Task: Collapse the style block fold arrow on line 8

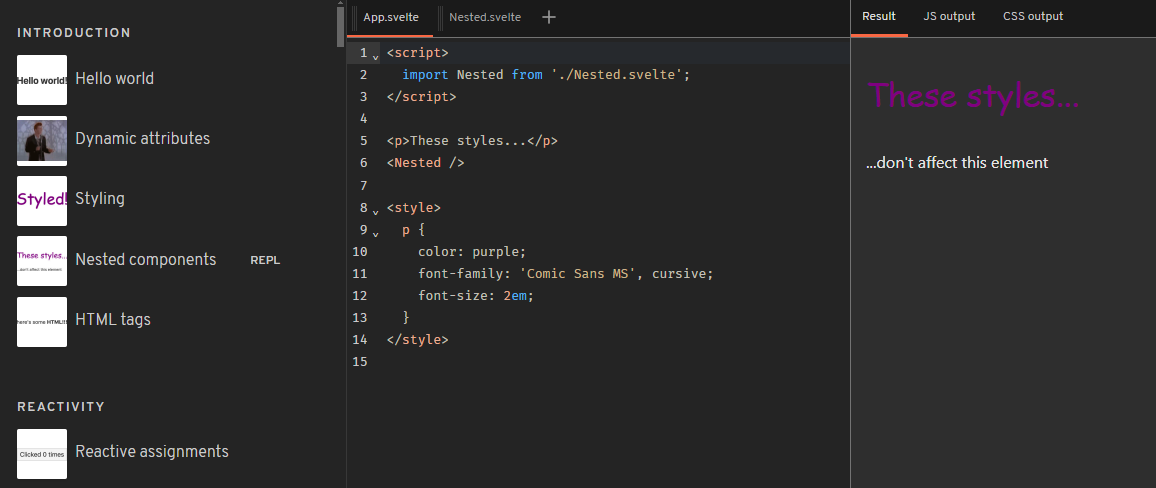Action: pyautogui.click(x=376, y=211)
